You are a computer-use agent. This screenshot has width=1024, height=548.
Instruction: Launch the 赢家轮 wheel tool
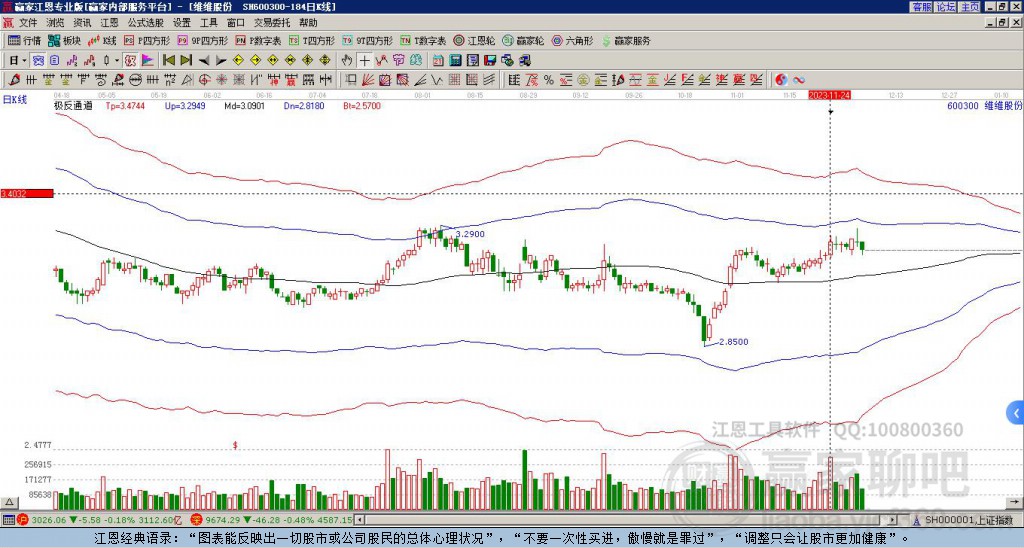click(523, 40)
